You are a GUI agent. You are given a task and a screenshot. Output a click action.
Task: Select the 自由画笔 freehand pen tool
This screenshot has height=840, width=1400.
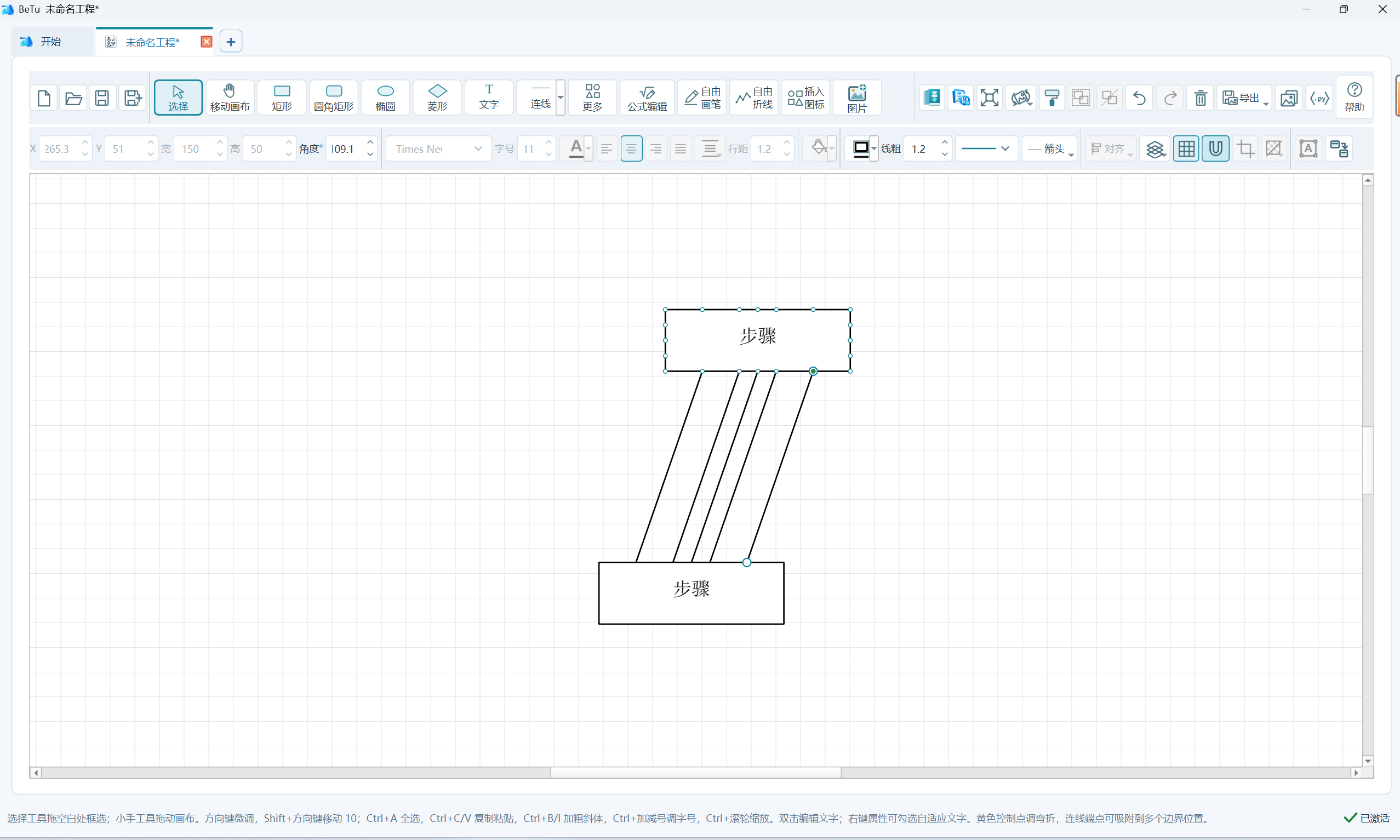tap(702, 98)
